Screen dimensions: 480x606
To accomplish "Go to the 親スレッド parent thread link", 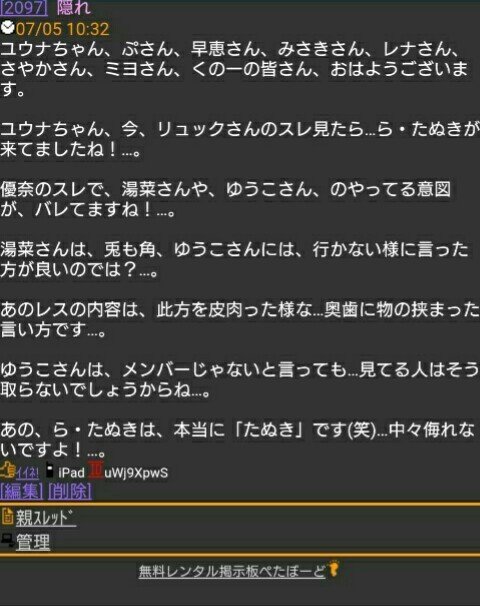I will point(46,518).
